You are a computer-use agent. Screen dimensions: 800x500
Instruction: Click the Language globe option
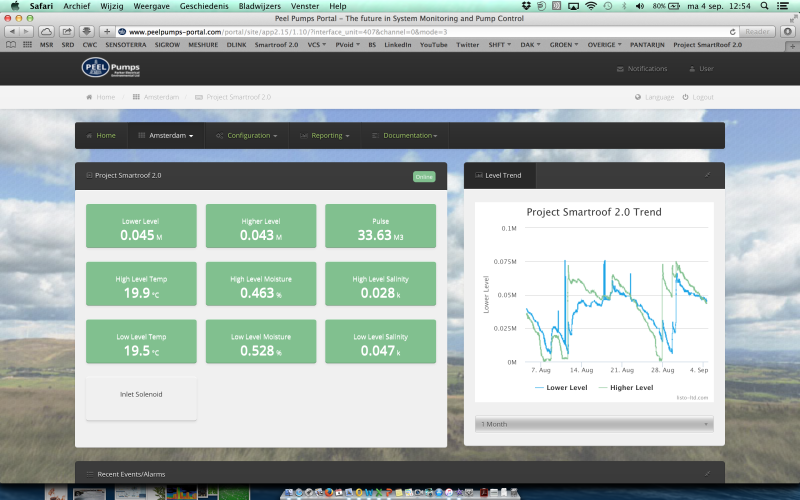click(654, 97)
